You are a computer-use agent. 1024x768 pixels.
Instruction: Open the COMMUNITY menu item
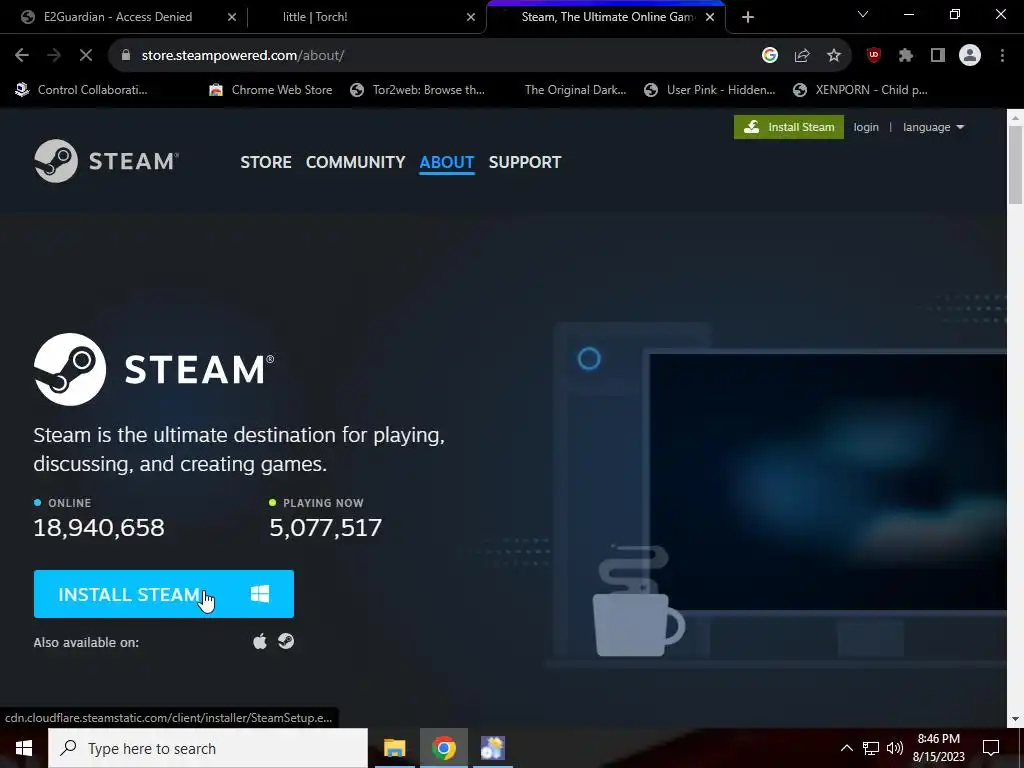point(355,162)
